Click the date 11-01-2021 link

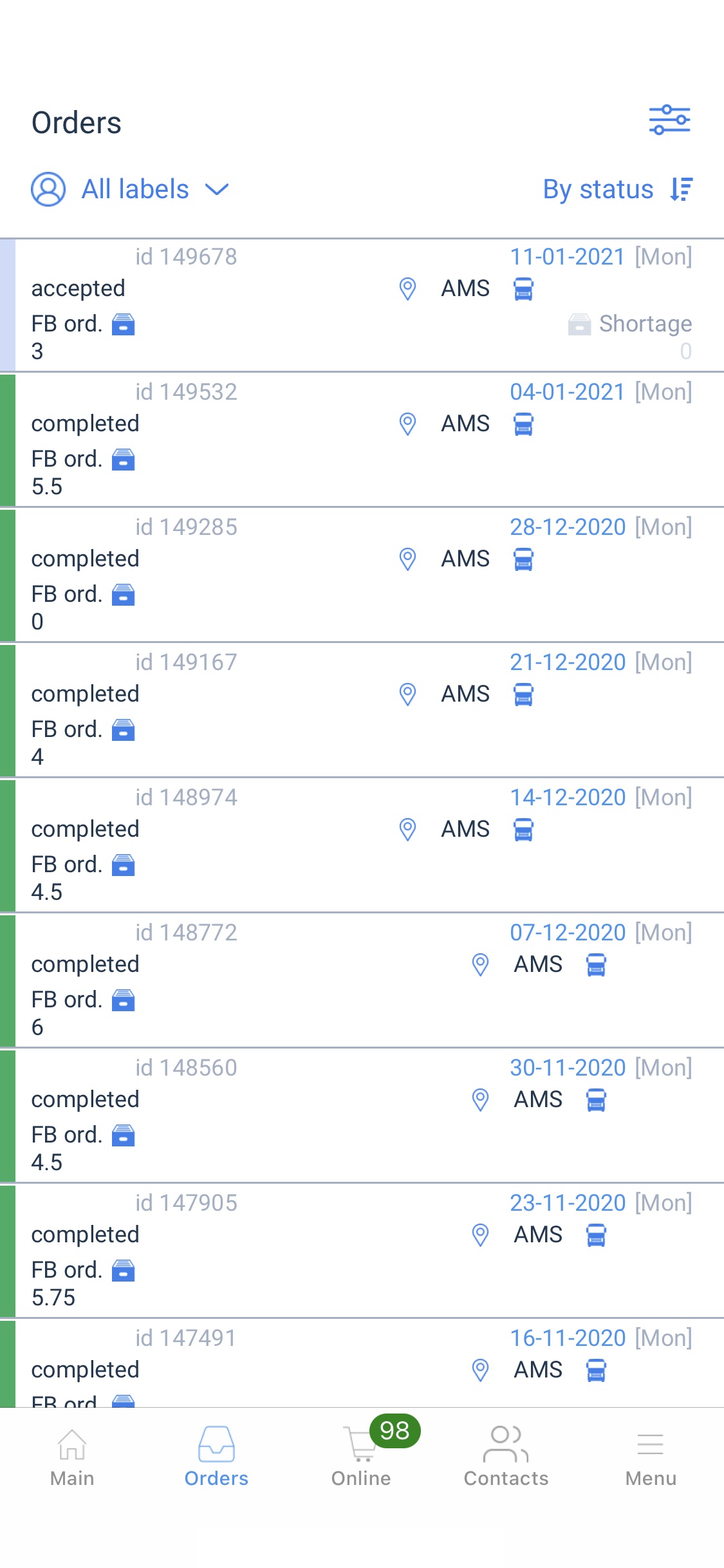click(x=567, y=257)
